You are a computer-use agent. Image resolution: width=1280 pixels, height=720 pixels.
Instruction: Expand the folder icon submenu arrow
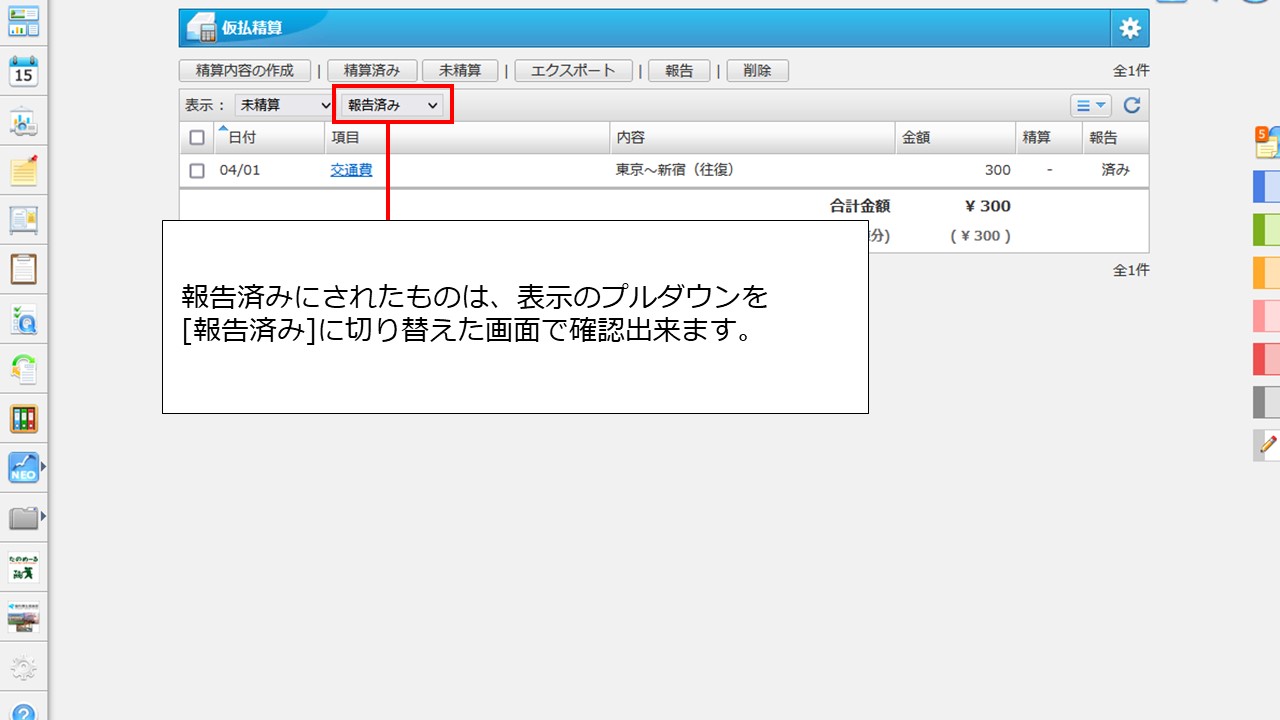(43, 517)
